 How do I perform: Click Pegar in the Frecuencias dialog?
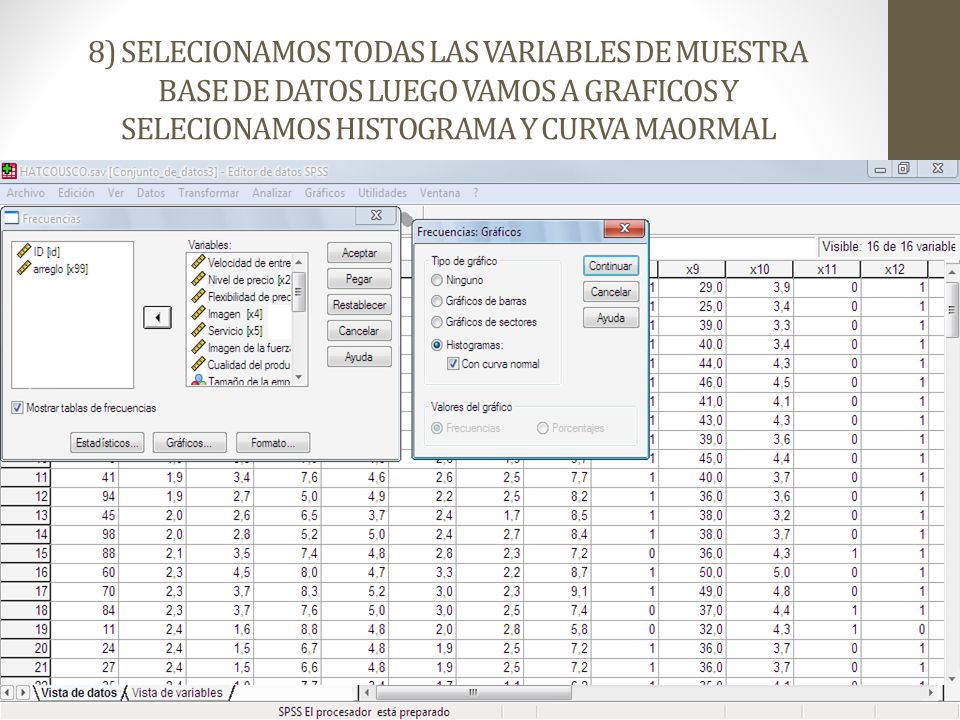359,279
